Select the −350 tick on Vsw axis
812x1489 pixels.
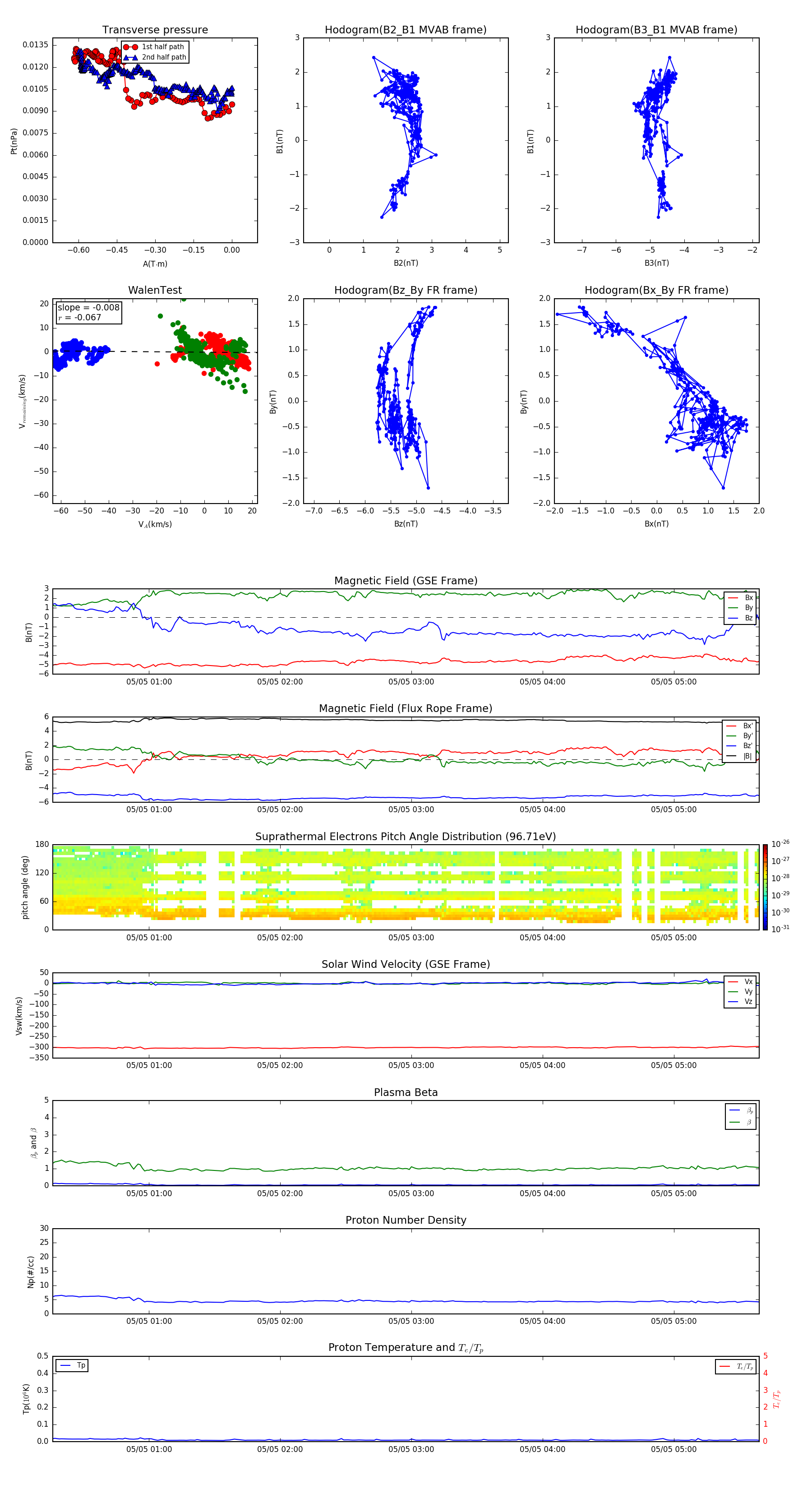39,1058
